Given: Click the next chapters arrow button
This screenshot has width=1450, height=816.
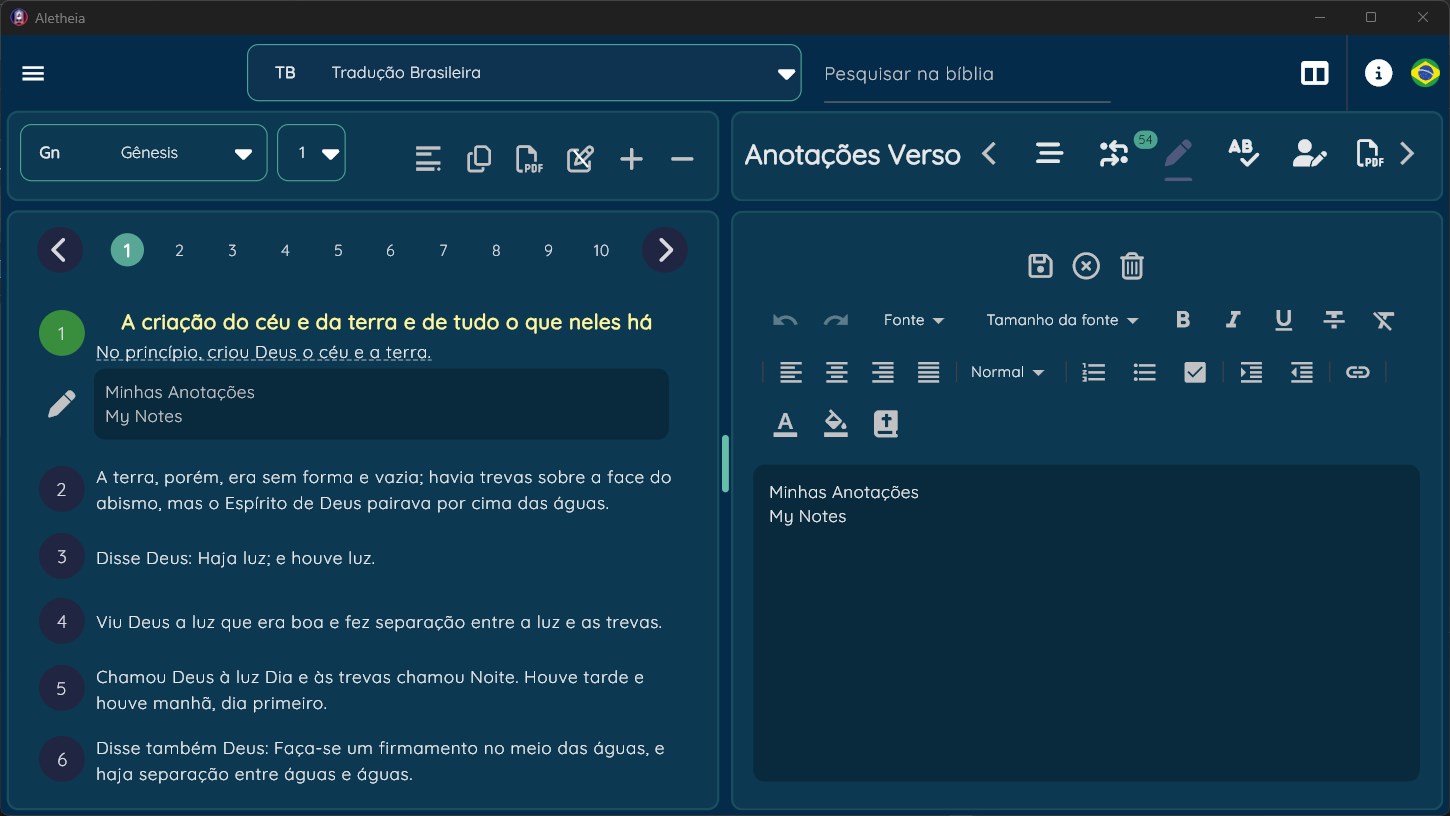Looking at the screenshot, I should (x=665, y=250).
